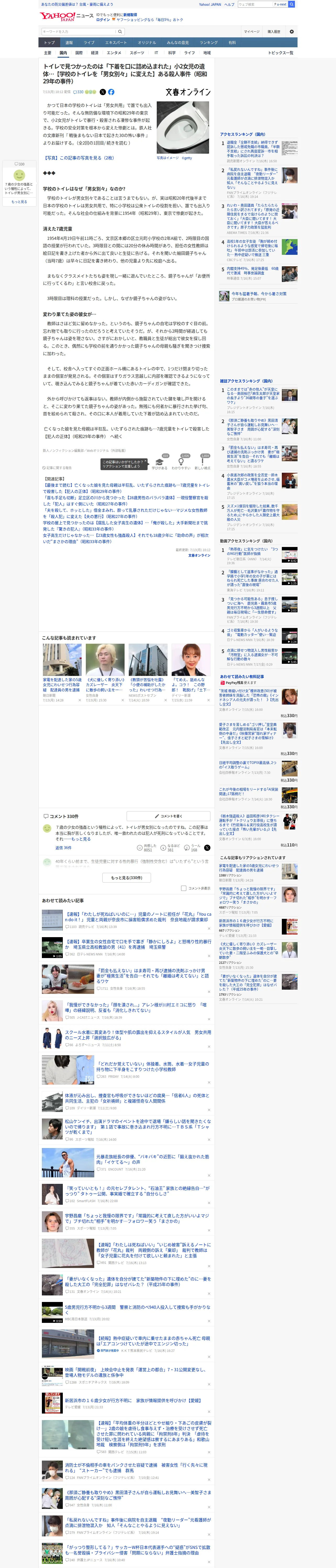The image size is (336, 1568).
Task: Toggle the コメント非表示 checkbox
Action: tap(183, 888)
